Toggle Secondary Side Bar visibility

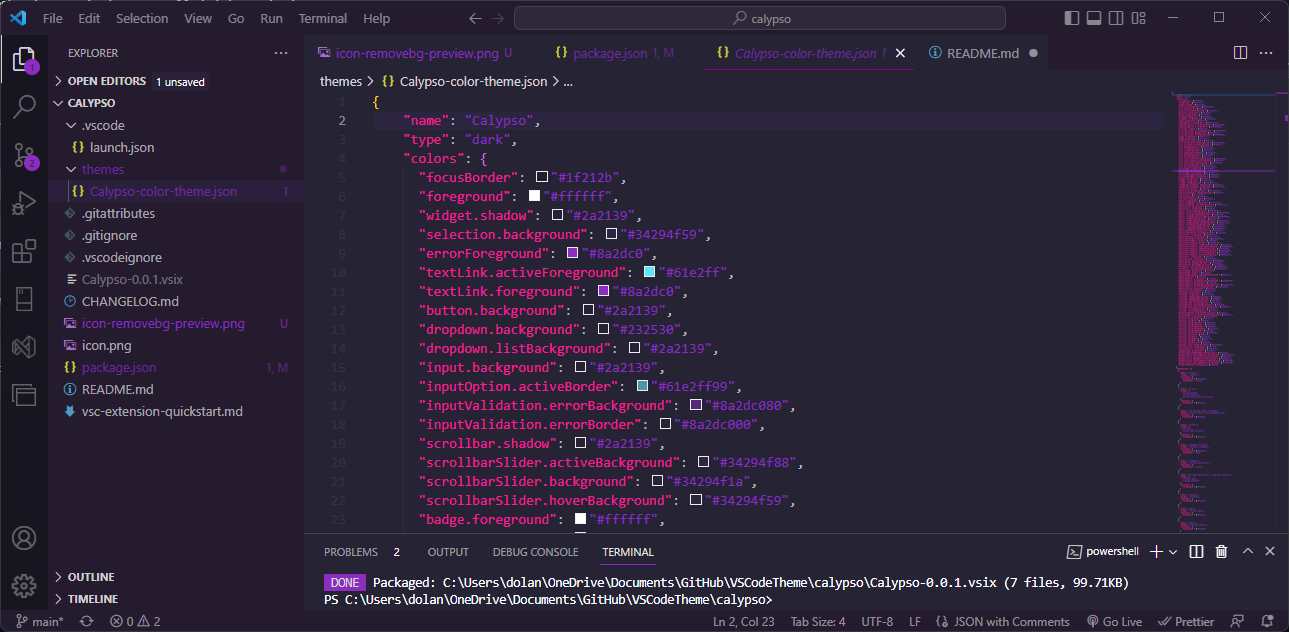pos(1117,18)
